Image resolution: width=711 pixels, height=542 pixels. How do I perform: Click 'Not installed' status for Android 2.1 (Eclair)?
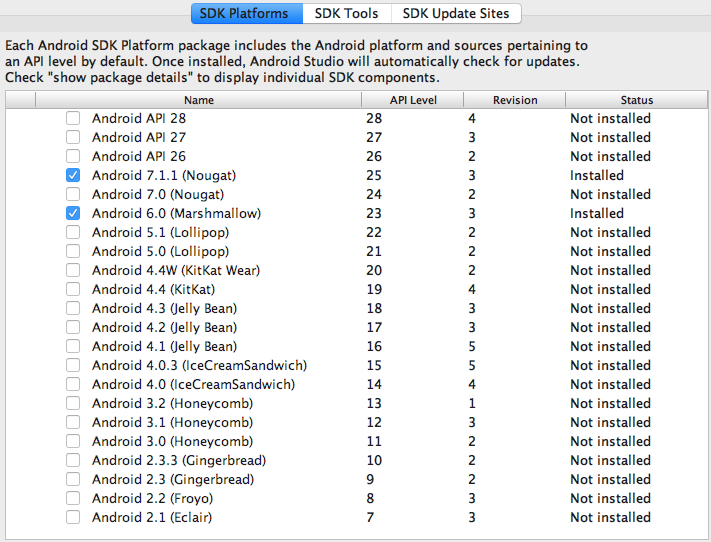point(610,518)
